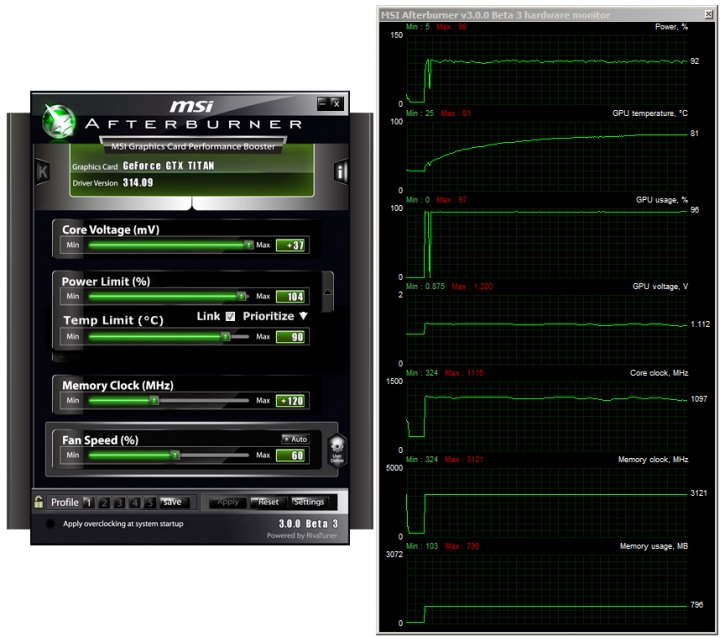Collapse the Power Limit panel arrow
The image size is (725, 637).
[x=327, y=292]
